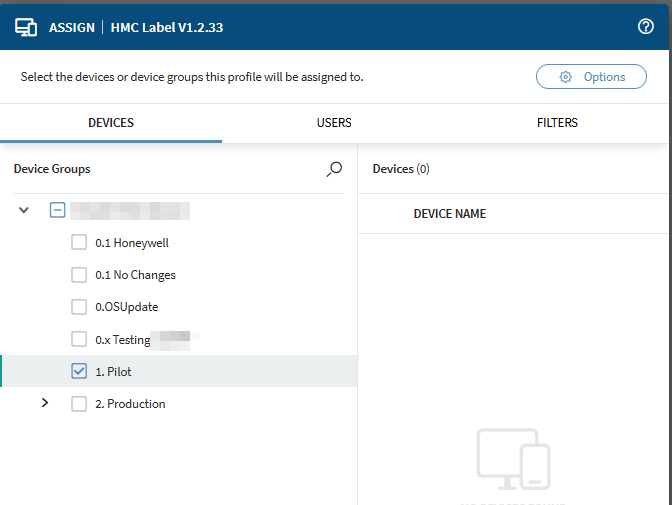Screen dimensions: 672x505
Task: Select the Devices tab
Action: point(111,123)
